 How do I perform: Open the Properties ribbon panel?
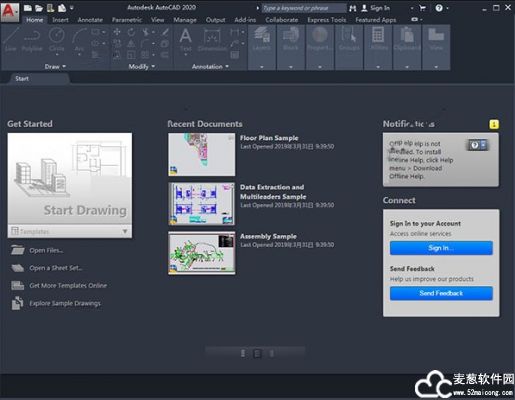pyautogui.click(x=320, y=47)
